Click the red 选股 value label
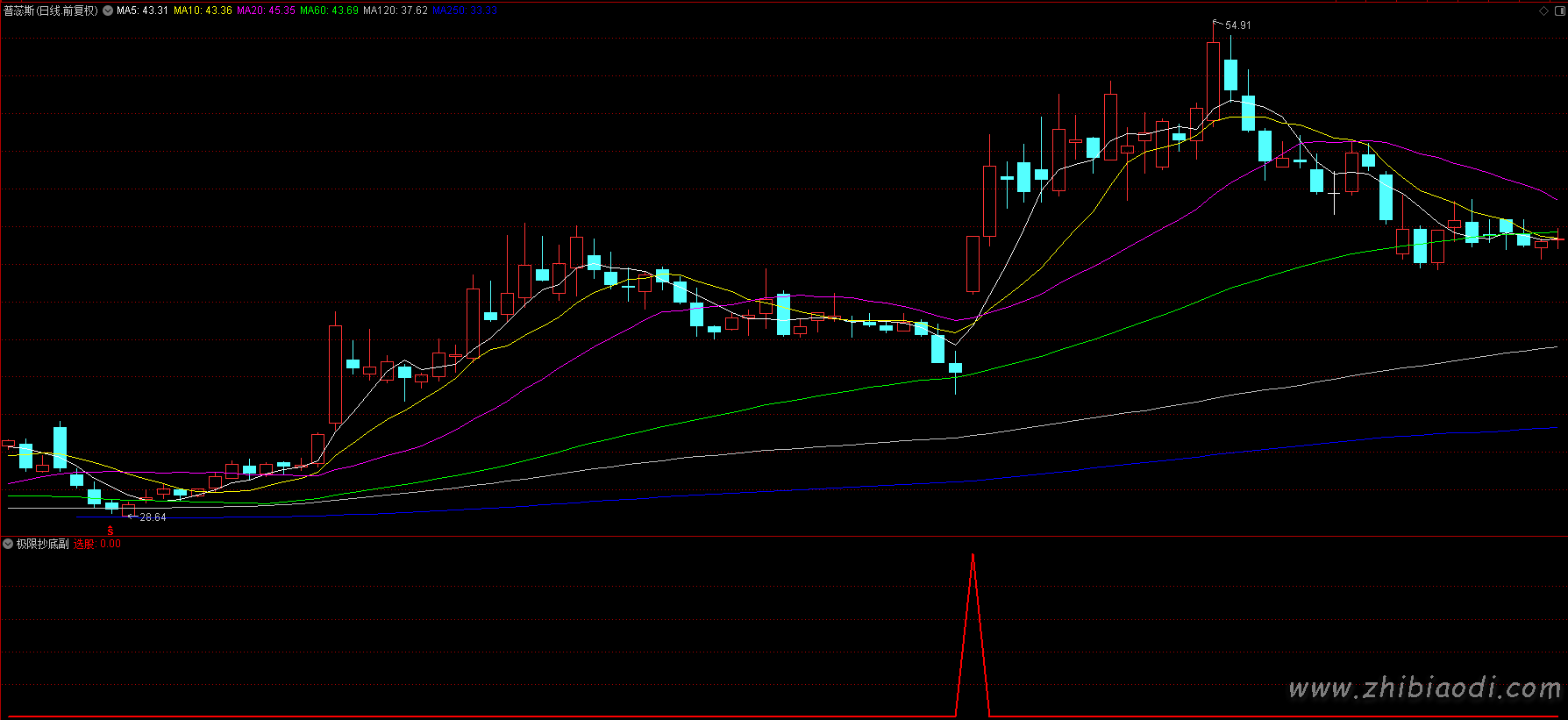 coord(96,544)
